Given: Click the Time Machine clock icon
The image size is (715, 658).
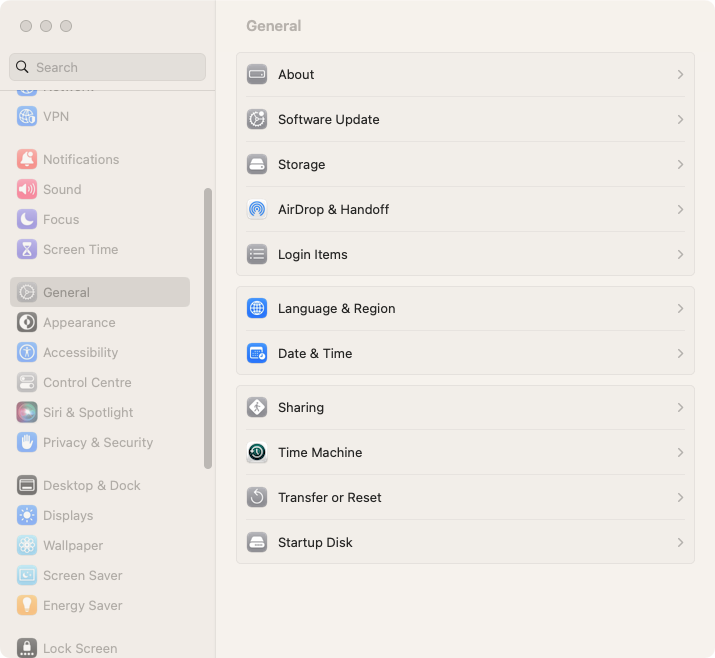Looking at the screenshot, I should click(257, 452).
